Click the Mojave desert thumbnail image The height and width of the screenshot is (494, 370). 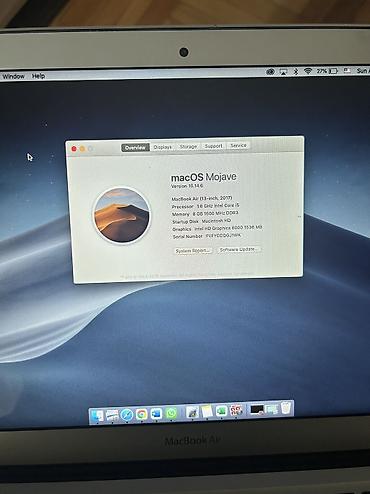121,215
